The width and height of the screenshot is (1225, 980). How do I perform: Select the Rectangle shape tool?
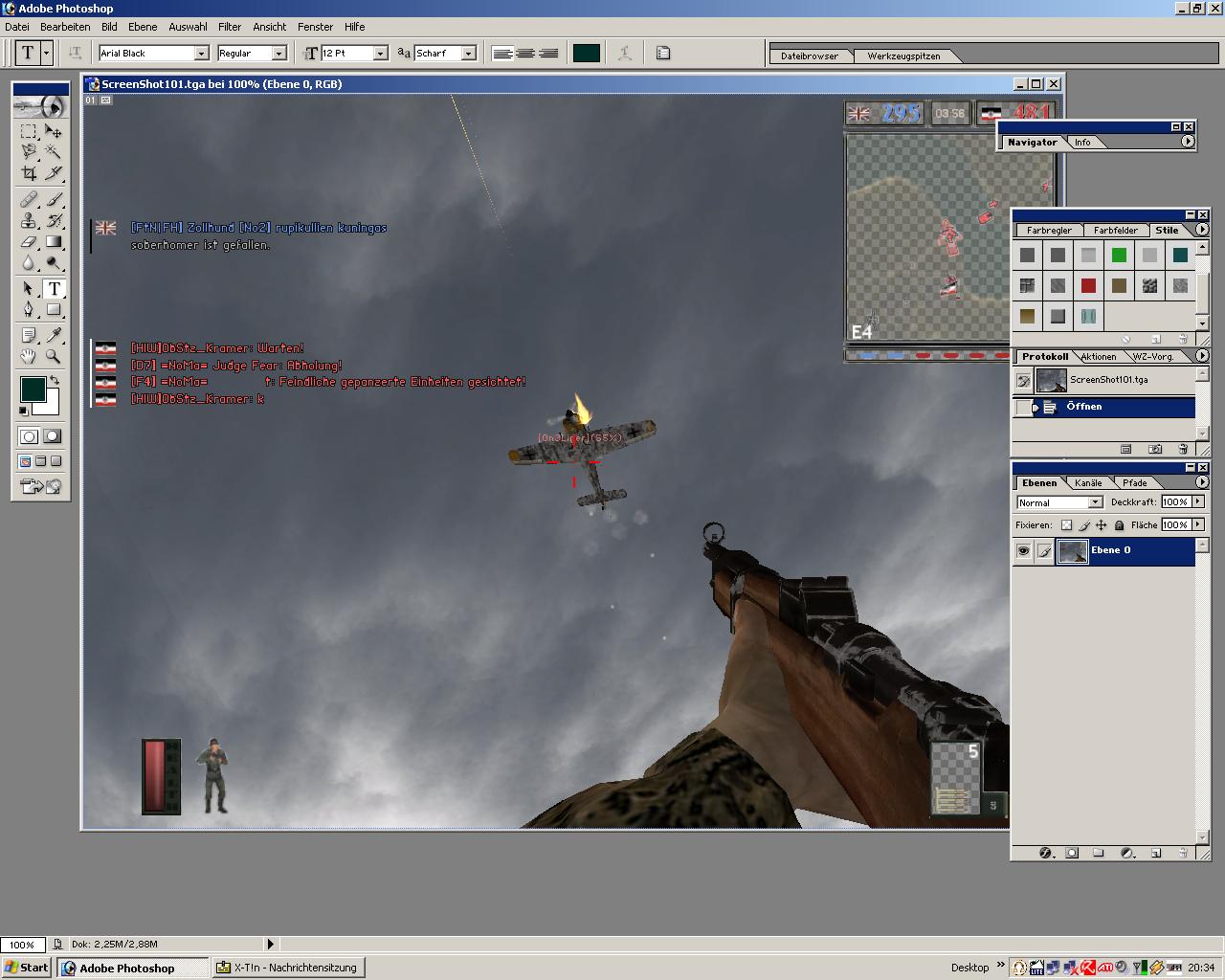54,309
